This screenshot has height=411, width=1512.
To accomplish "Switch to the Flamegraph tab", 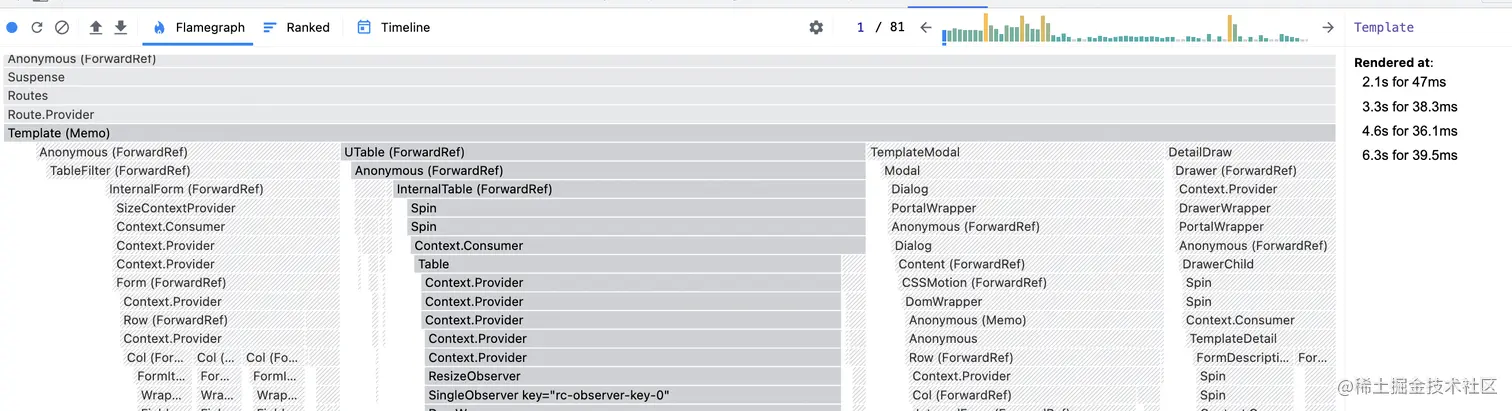I will click(x=199, y=28).
